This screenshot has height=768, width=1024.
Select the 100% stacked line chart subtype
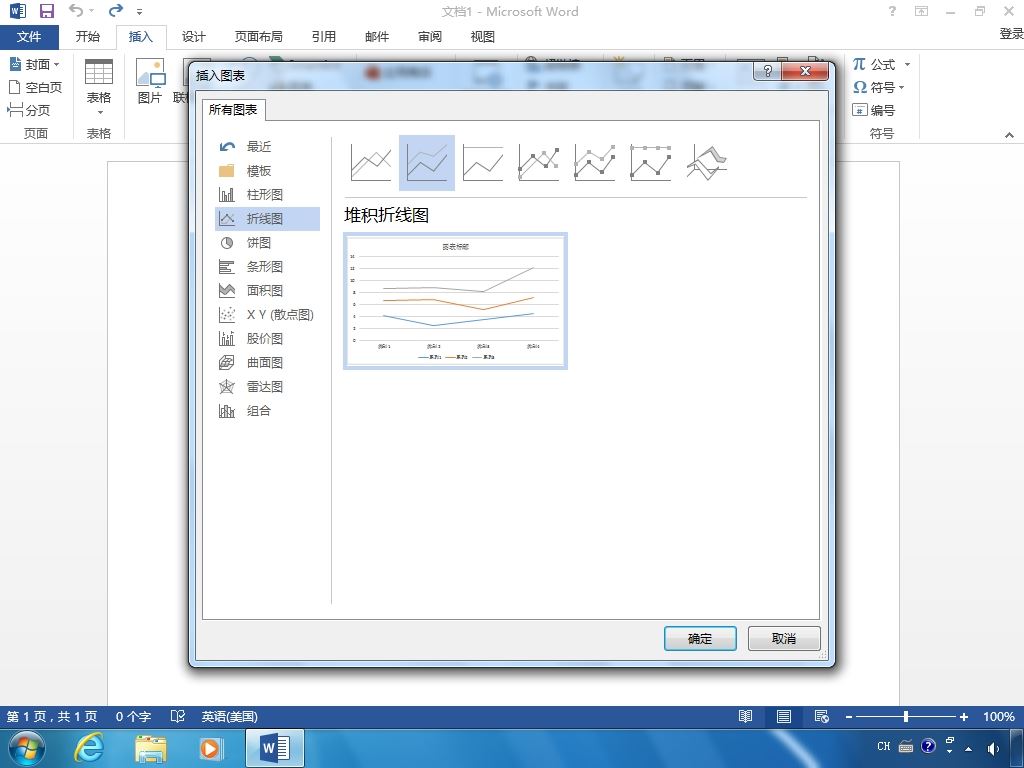[x=483, y=163]
